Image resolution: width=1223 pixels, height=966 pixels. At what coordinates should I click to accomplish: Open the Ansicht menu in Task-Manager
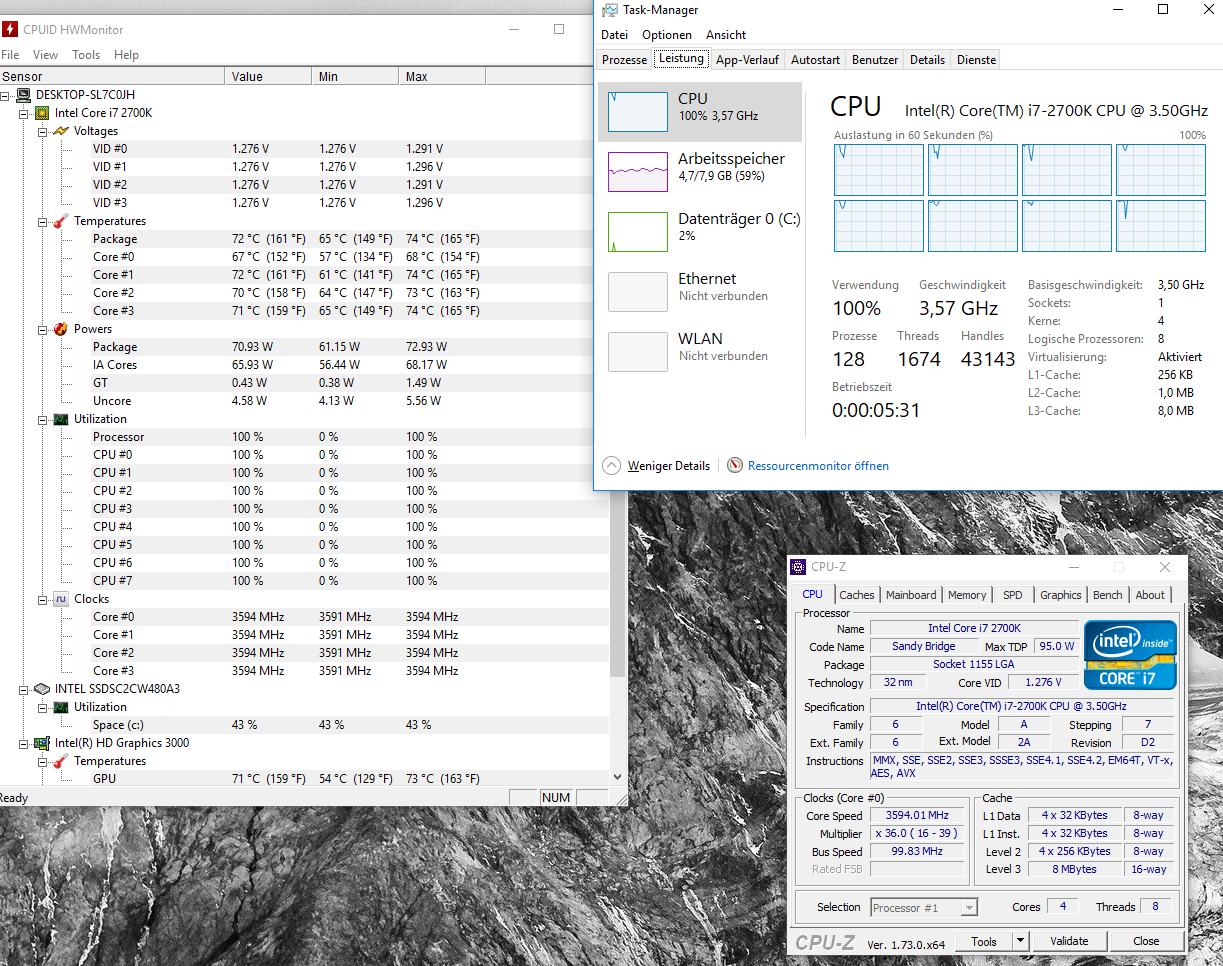(x=726, y=35)
